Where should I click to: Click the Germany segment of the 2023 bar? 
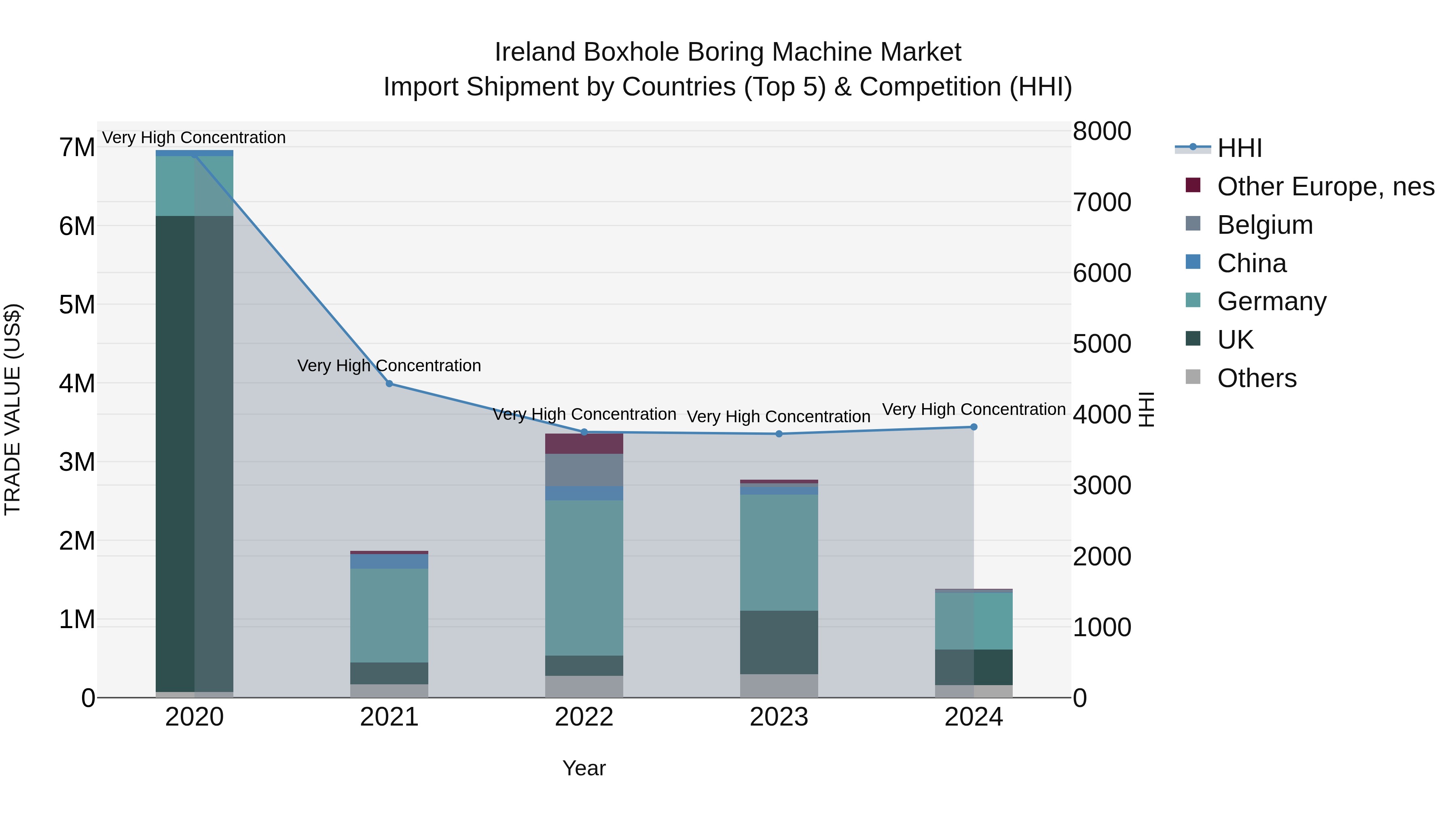tap(779, 553)
